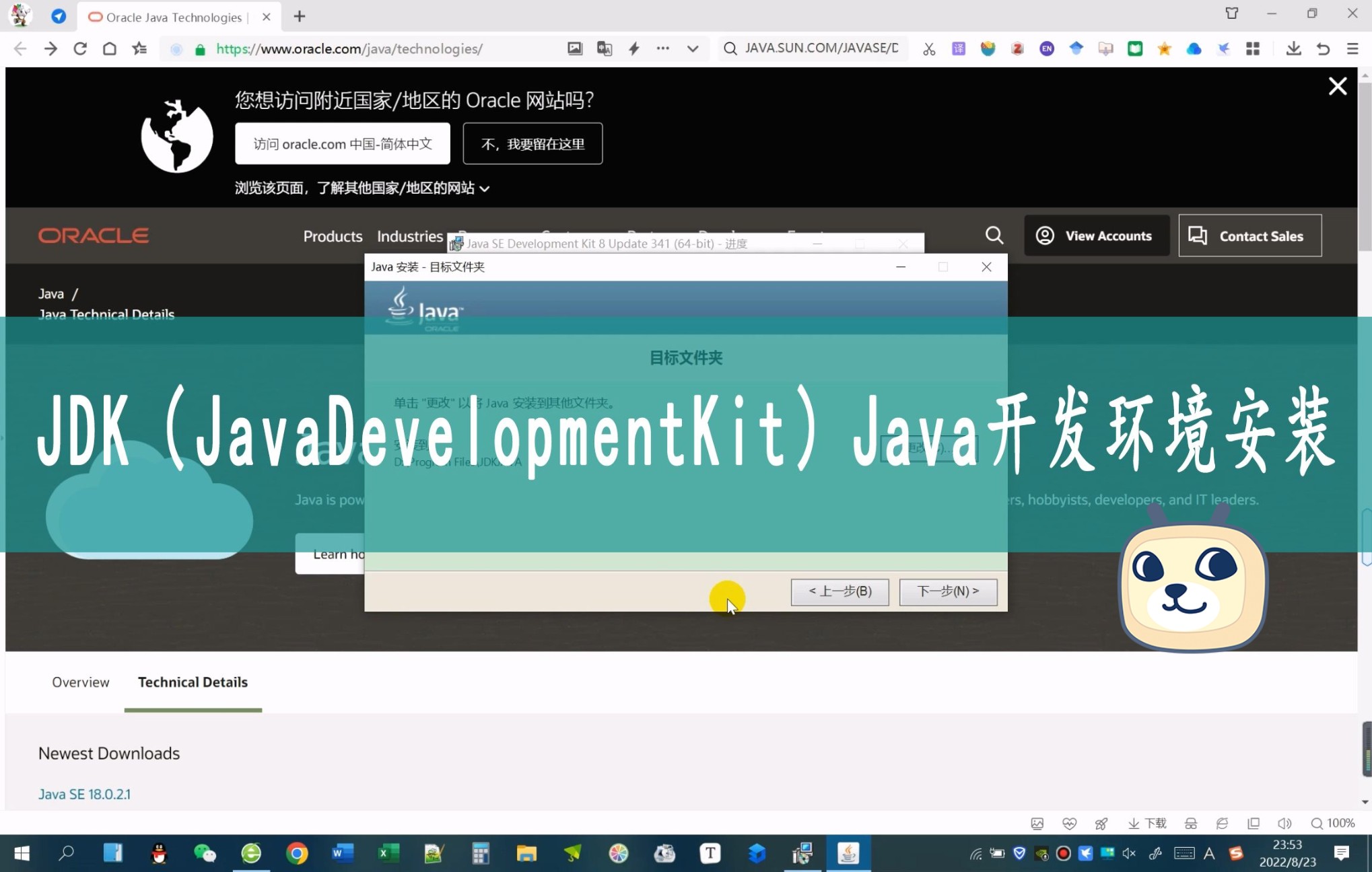The width and height of the screenshot is (1372, 872).
Task: Open Oracle Industries menu
Action: tap(410, 236)
